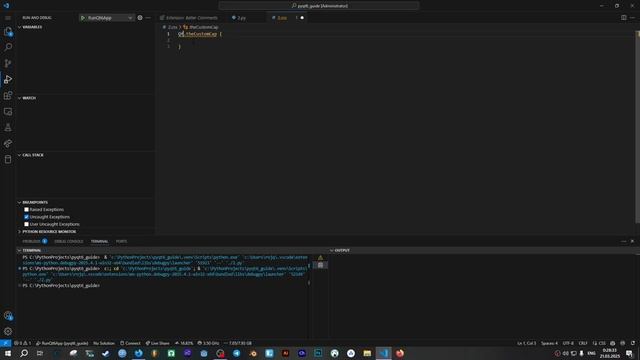Collapse the Breakpoints section
640x360 pixels.
(85, 202)
